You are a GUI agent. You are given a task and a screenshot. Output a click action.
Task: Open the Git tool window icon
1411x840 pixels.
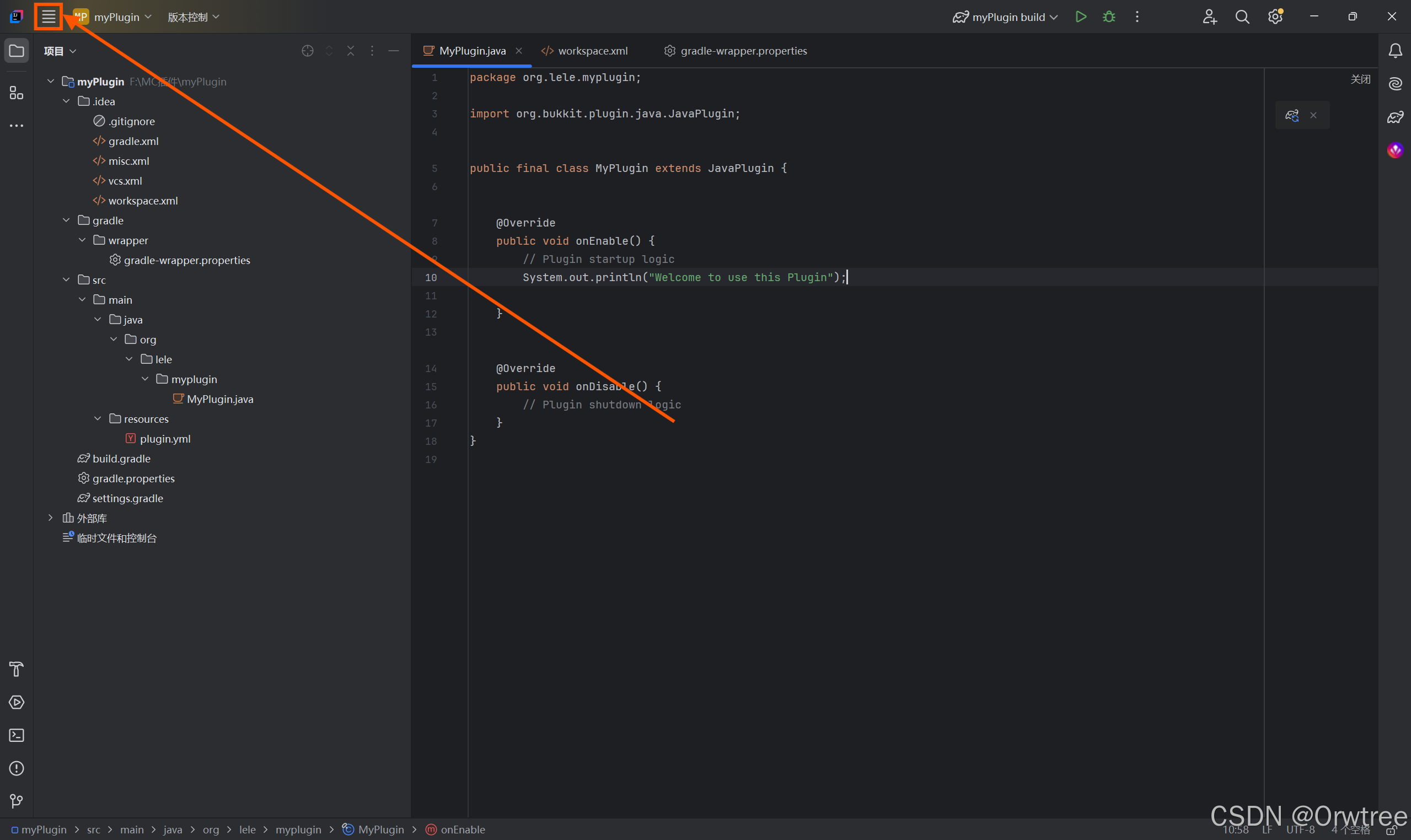click(17, 801)
